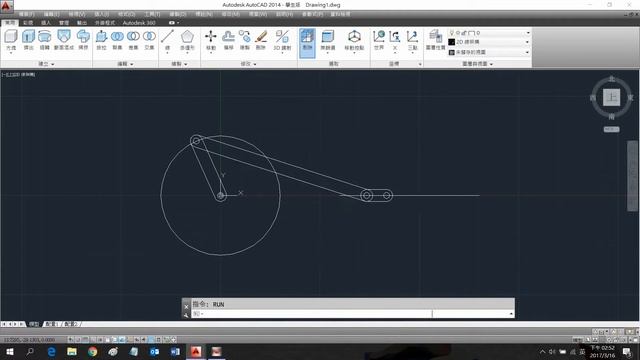
Task: Expand the 建立 (Create) panel
Action: pyautogui.click(x=46, y=64)
